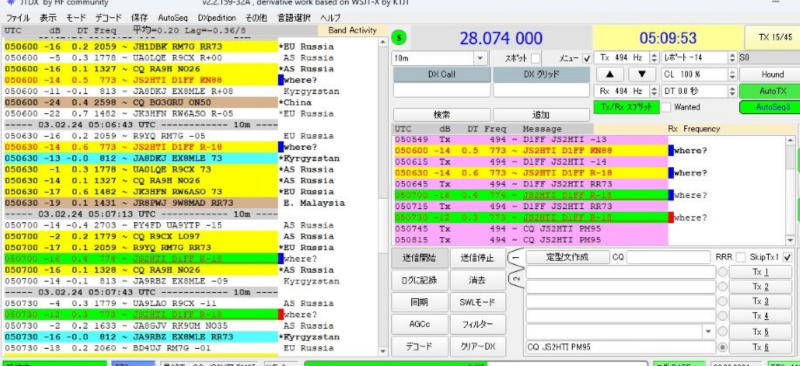The width and height of the screenshot is (800, 366).
Task: Click the ログに記録 button
Action: pyautogui.click(x=420, y=280)
